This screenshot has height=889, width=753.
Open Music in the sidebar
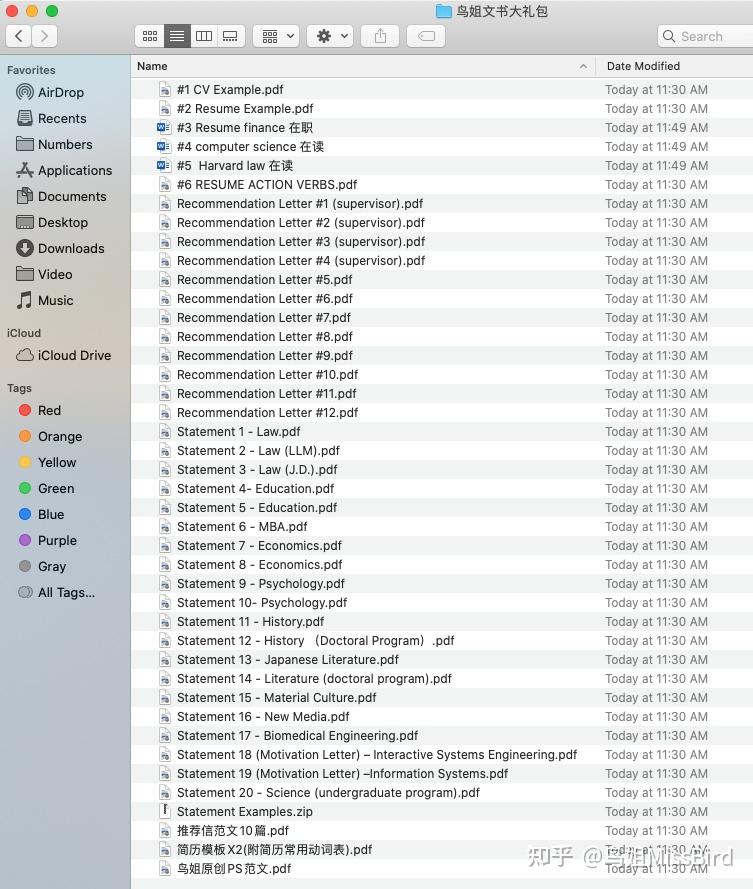45,300
